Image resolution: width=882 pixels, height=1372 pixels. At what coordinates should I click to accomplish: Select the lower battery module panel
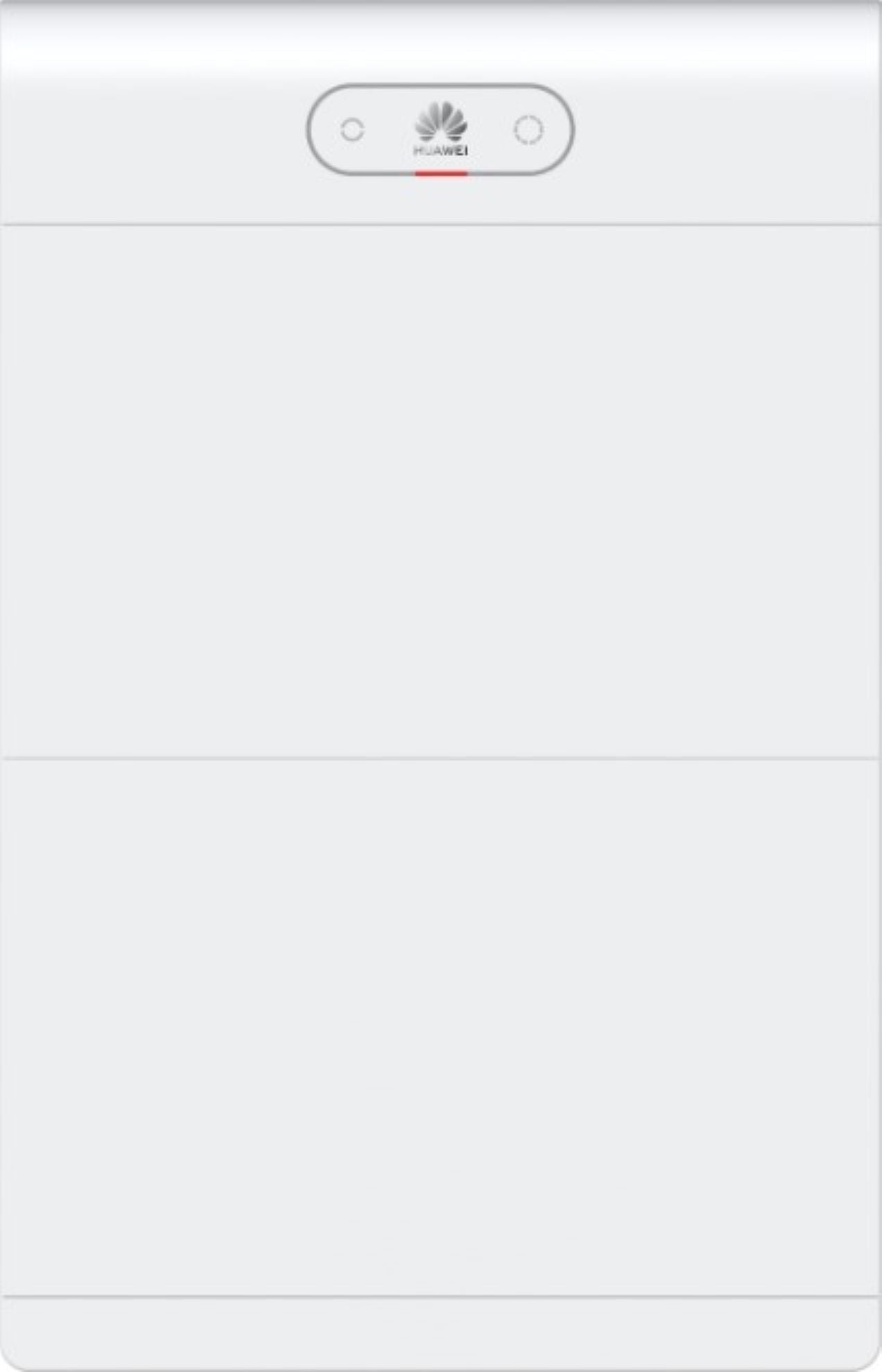pyautogui.click(x=441, y=1027)
